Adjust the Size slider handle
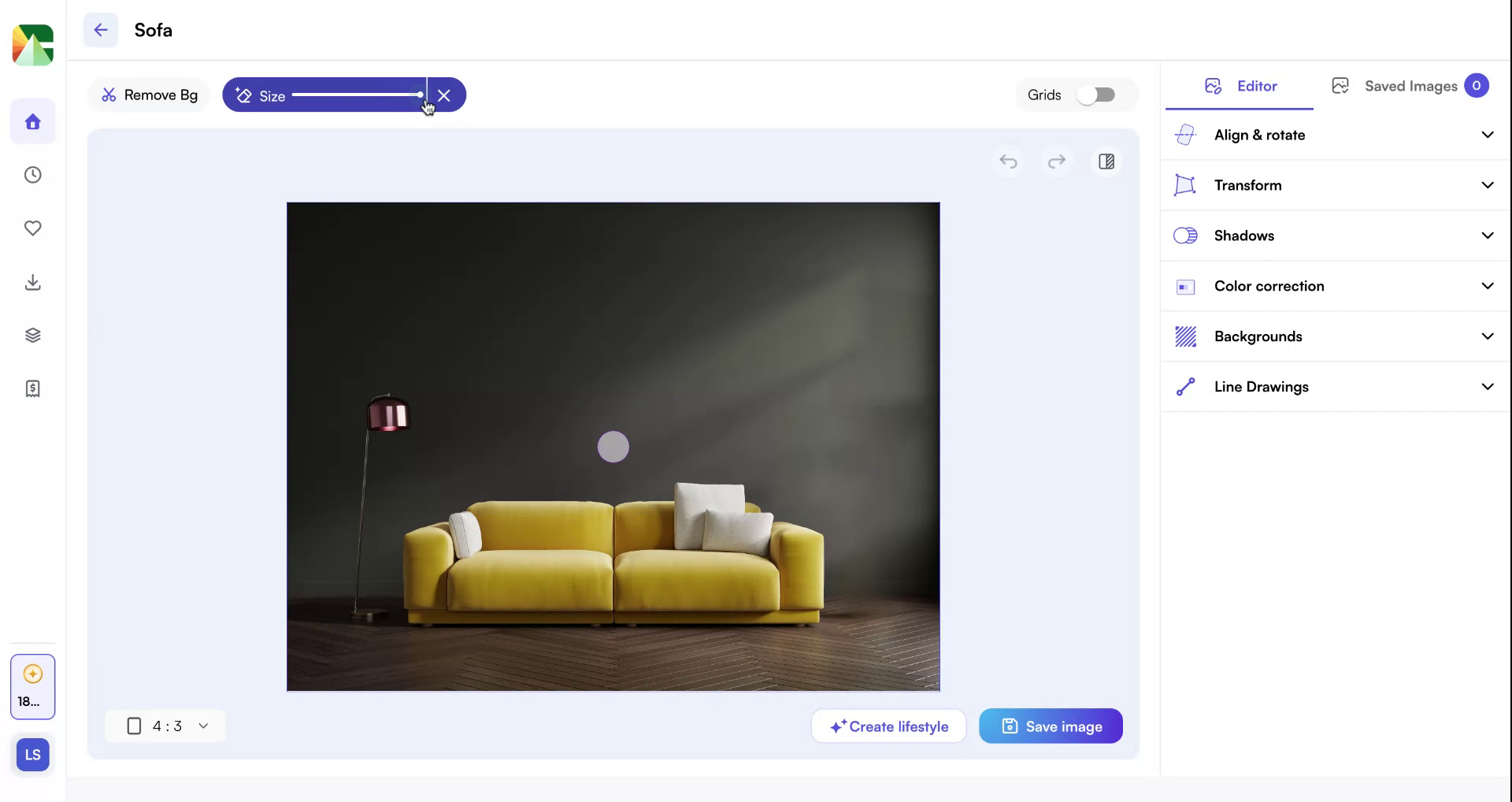This screenshot has width=1512, height=802. pyautogui.click(x=420, y=95)
